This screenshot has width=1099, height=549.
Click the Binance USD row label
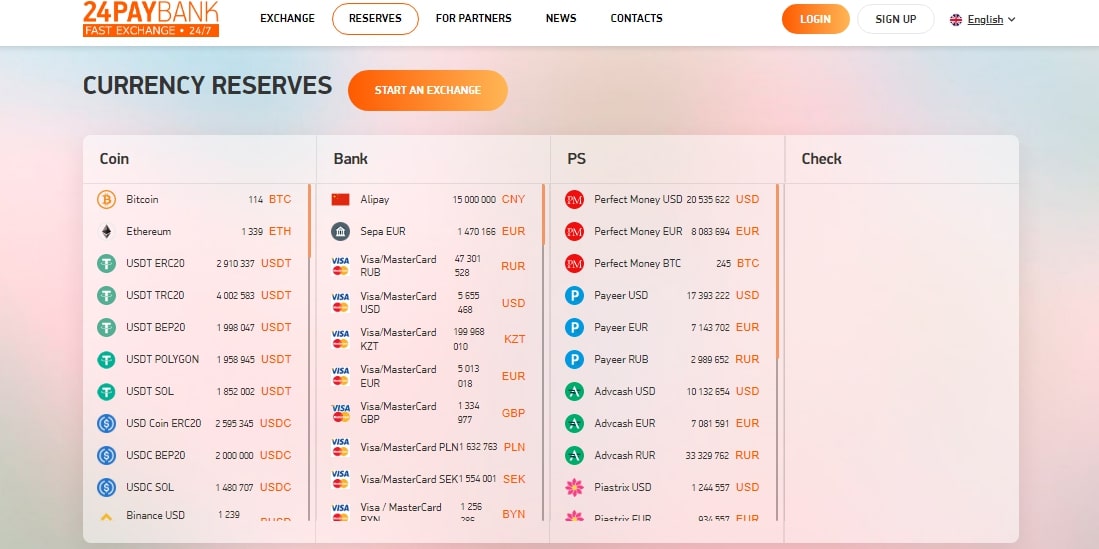[x=156, y=515]
